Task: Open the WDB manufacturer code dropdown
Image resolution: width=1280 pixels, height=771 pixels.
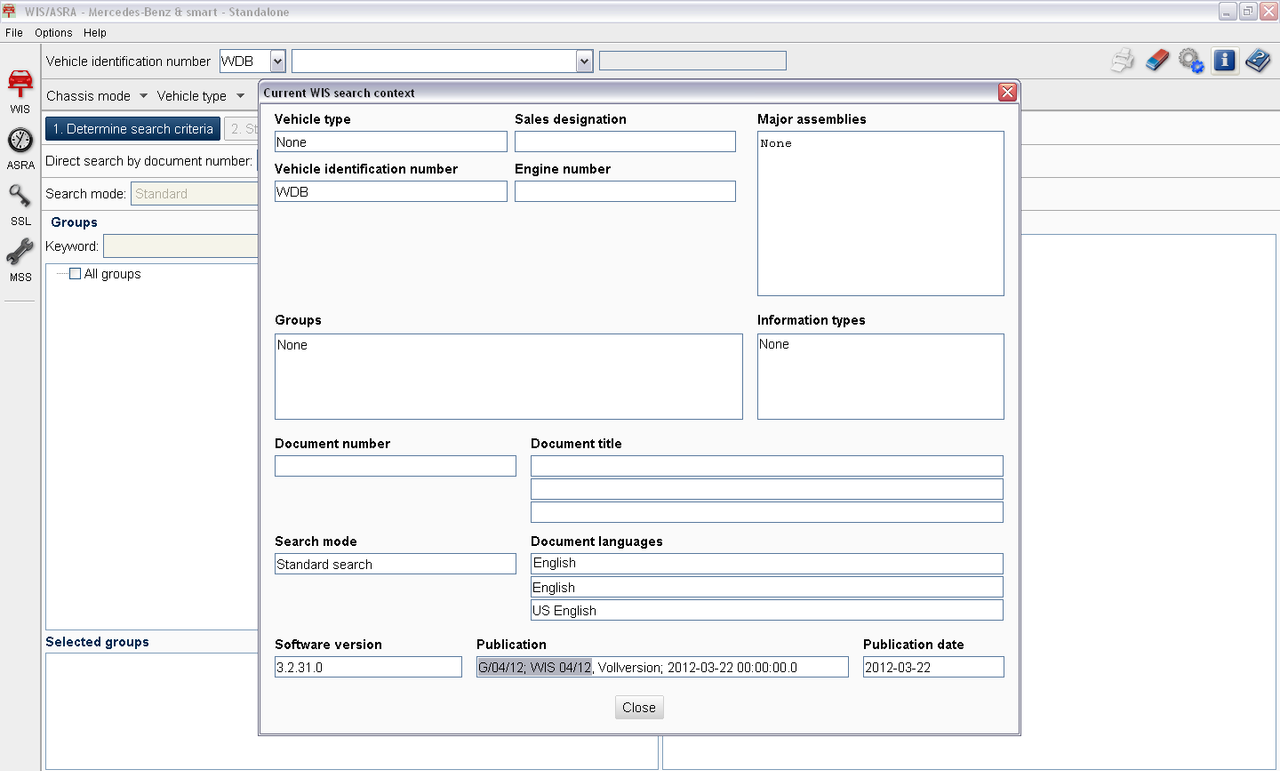Action: coord(278,61)
